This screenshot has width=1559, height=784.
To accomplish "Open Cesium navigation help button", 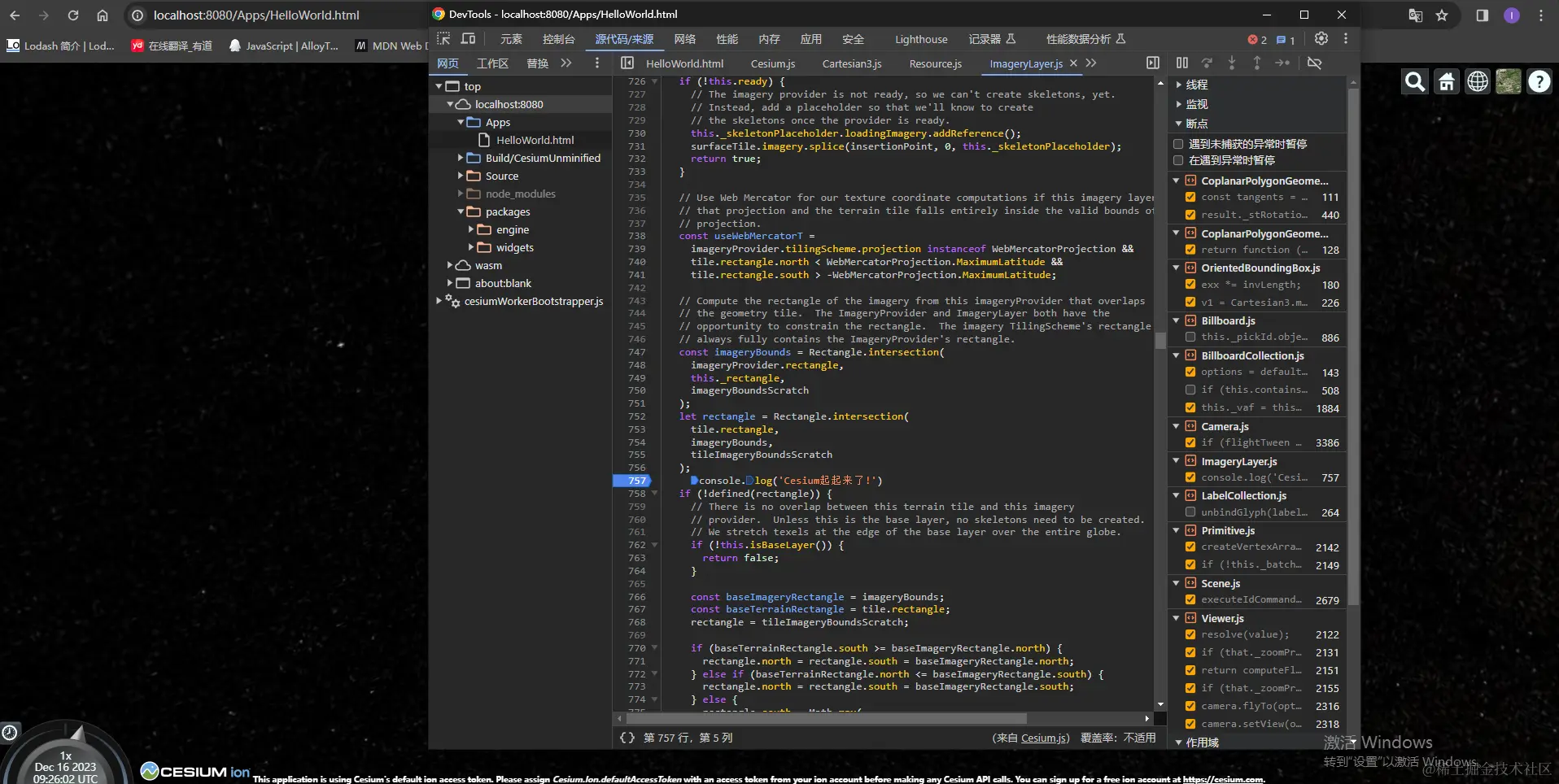I will pos(1539,81).
